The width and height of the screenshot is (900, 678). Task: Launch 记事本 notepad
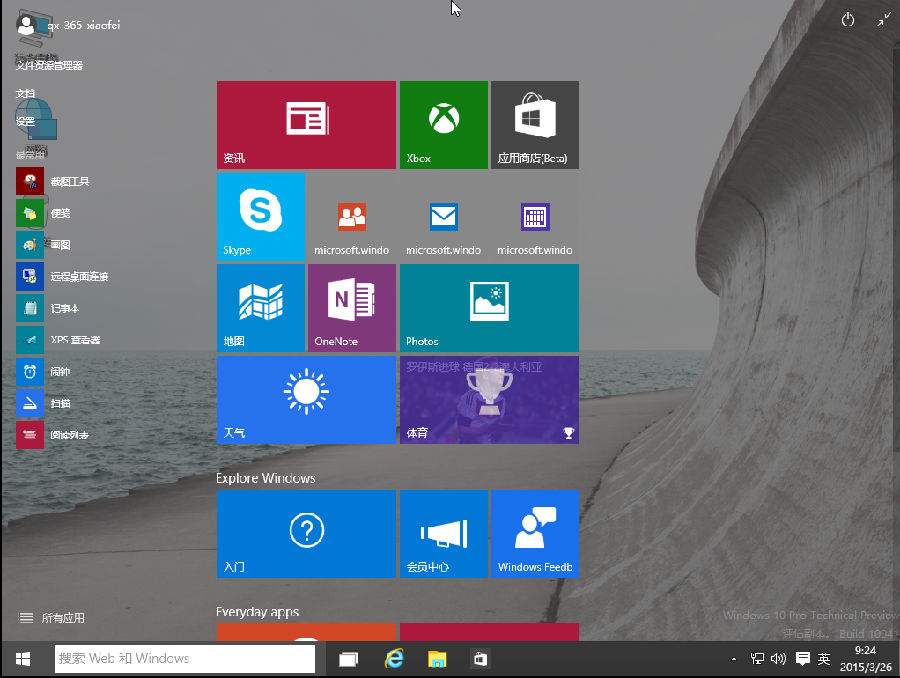(x=48, y=308)
